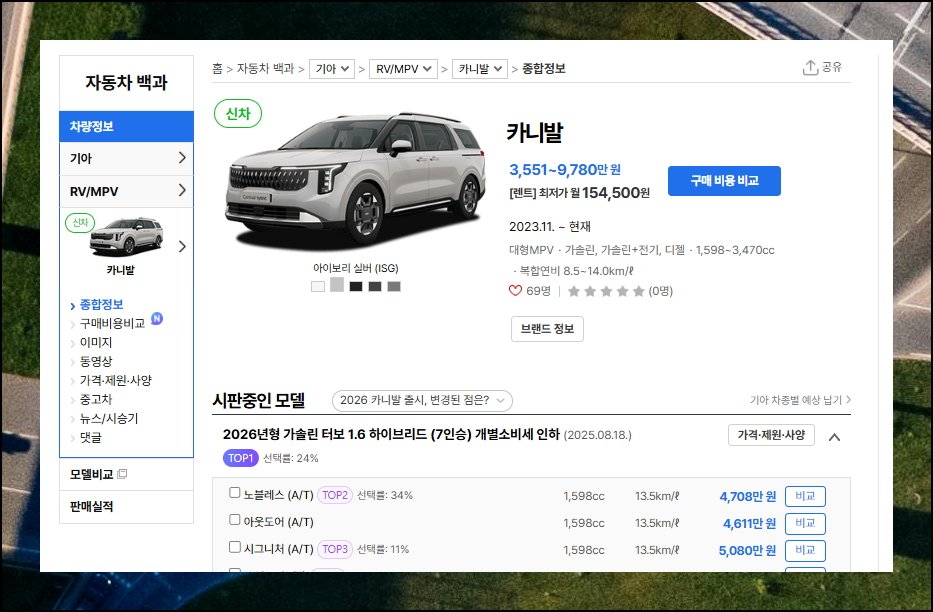The height and width of the screenshot is (612, 933).
Task: Click the 4,611만 원 price link
Action: pos(749,523)
